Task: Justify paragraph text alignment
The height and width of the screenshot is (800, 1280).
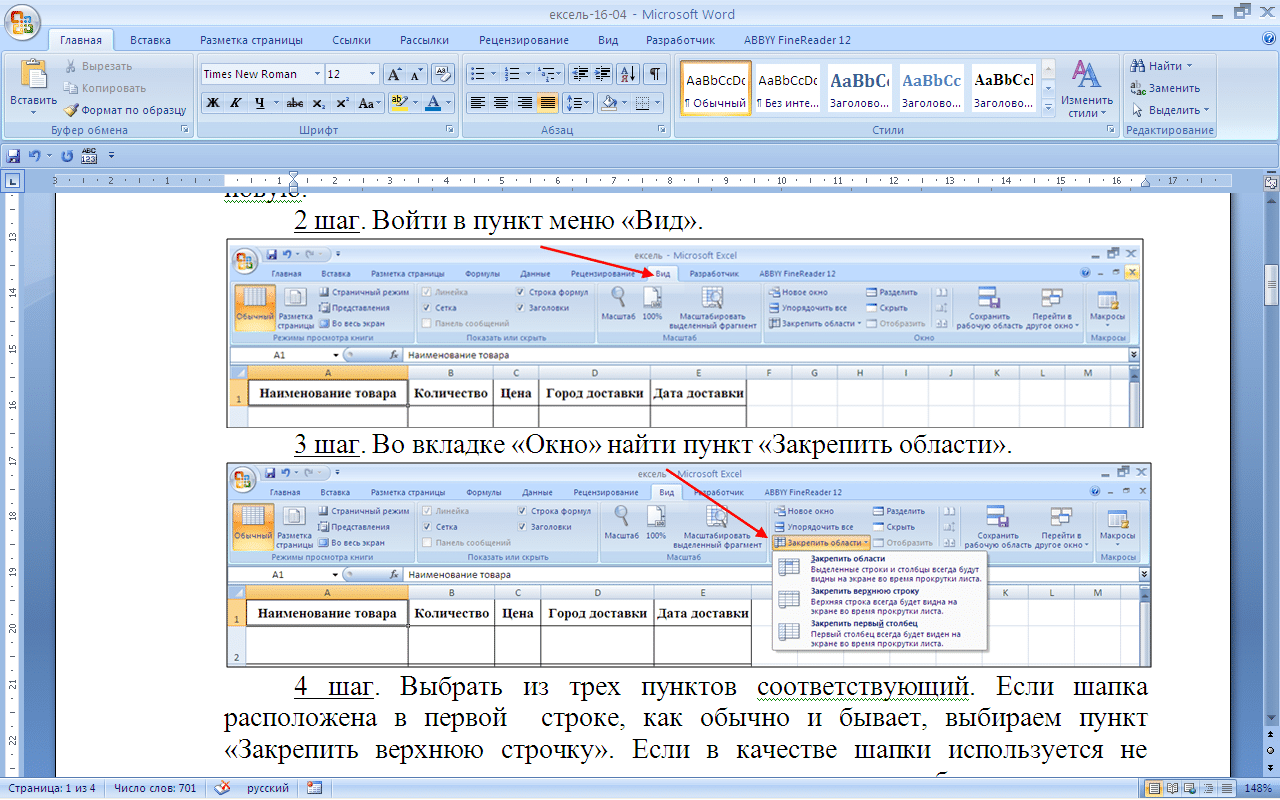Action: point(547,103)
